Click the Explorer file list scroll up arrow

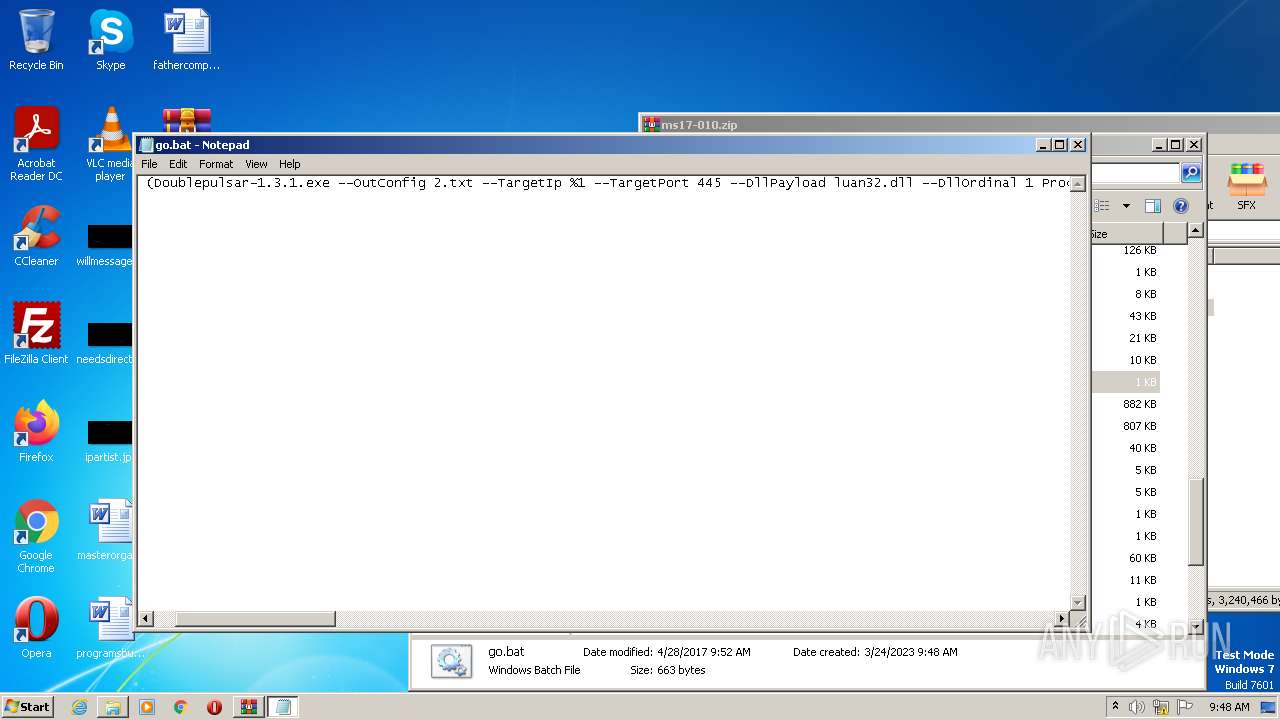[x=1195, y=232]
